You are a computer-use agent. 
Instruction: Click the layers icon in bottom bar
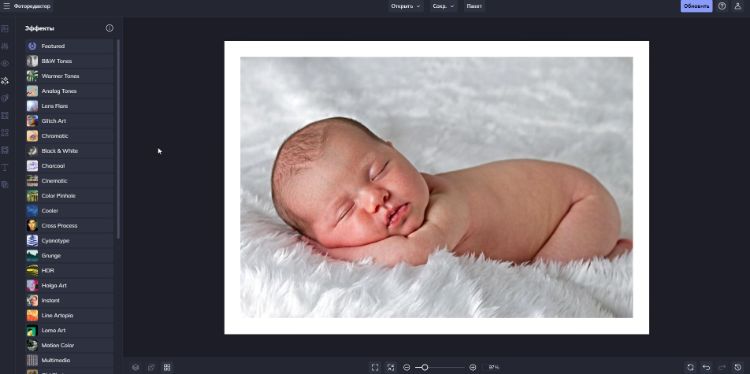click(136, 367)
